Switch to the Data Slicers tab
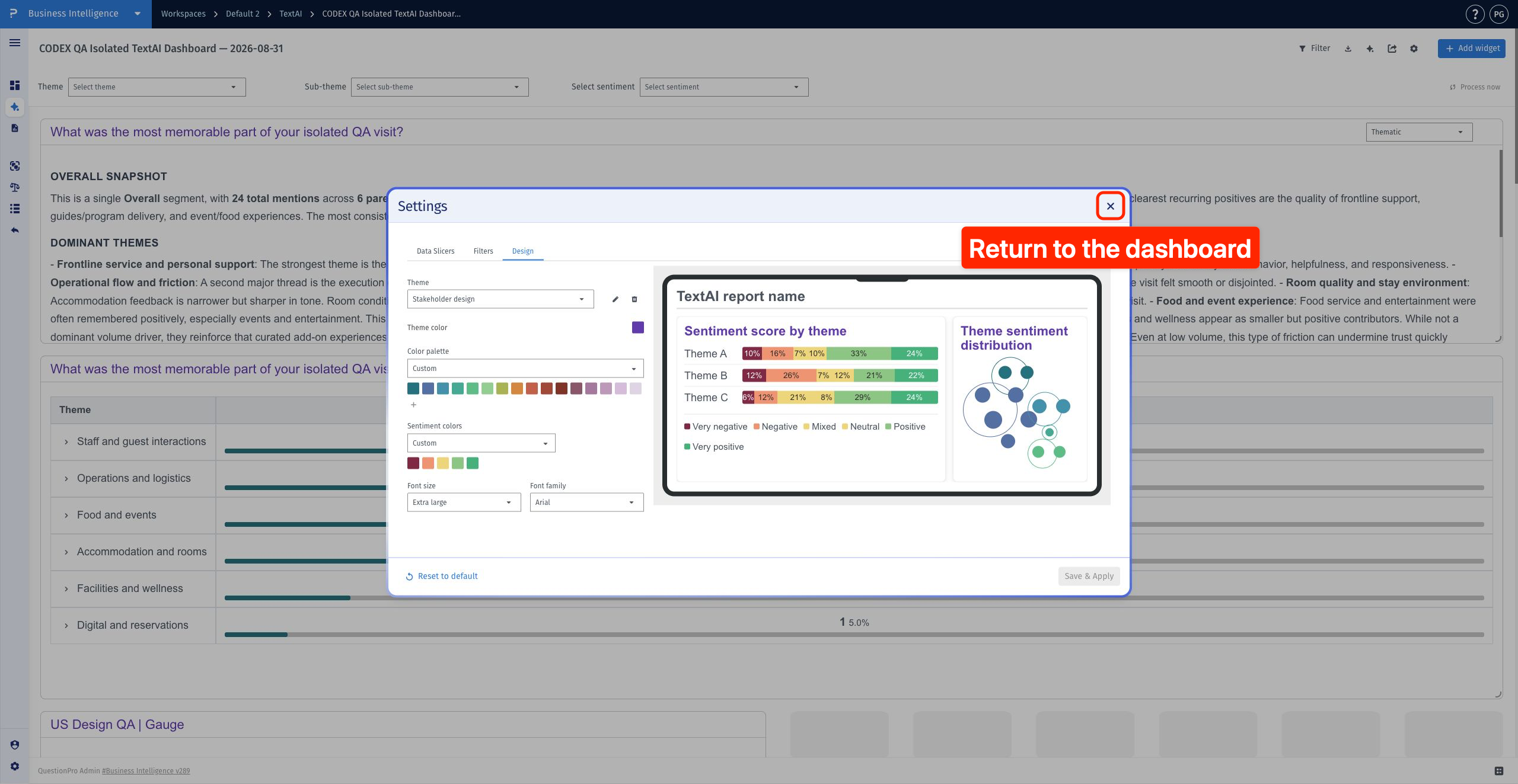 tap(435, 251)
